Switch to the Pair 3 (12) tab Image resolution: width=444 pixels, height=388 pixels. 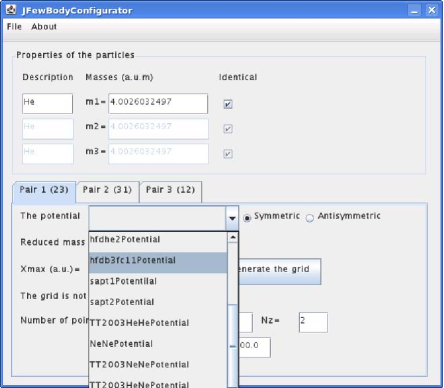[x=170, y=191]
